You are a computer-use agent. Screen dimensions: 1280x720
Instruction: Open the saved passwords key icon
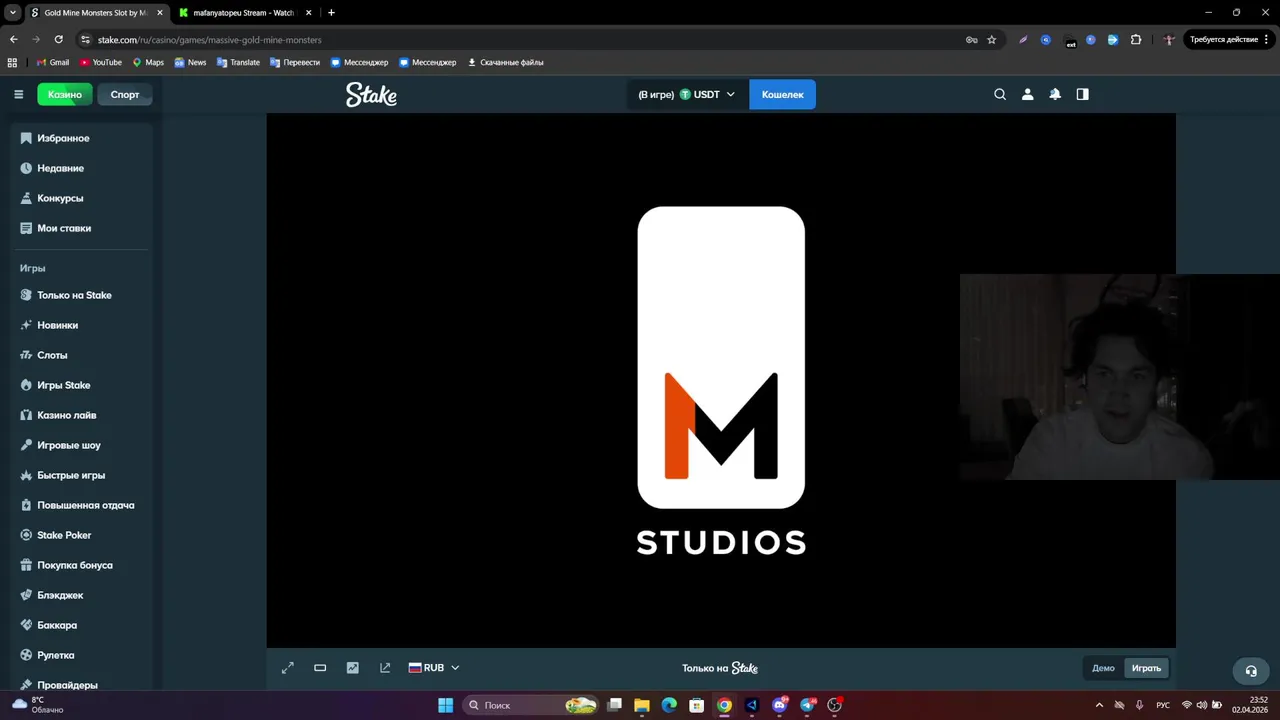[x=971, y=40]
